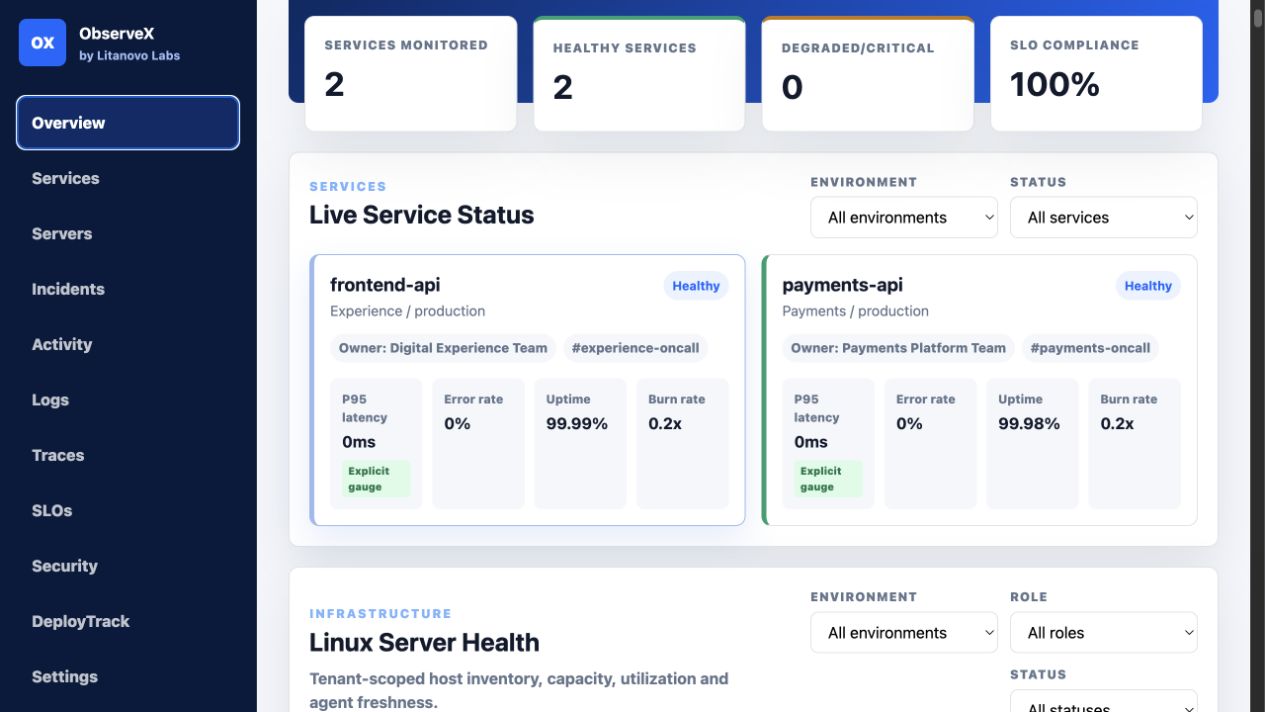The width and height of the screenshot is (1265, 712).
Task: Click the Owner: Payments Platform Team tag
Action: pos(898,348)
